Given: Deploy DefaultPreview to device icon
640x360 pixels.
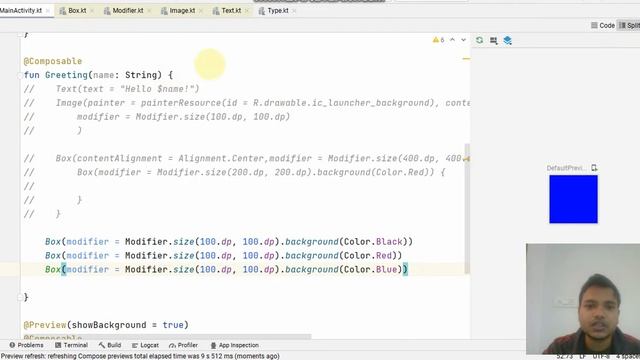Looking at the screenshot, I should tap(594, 168).
